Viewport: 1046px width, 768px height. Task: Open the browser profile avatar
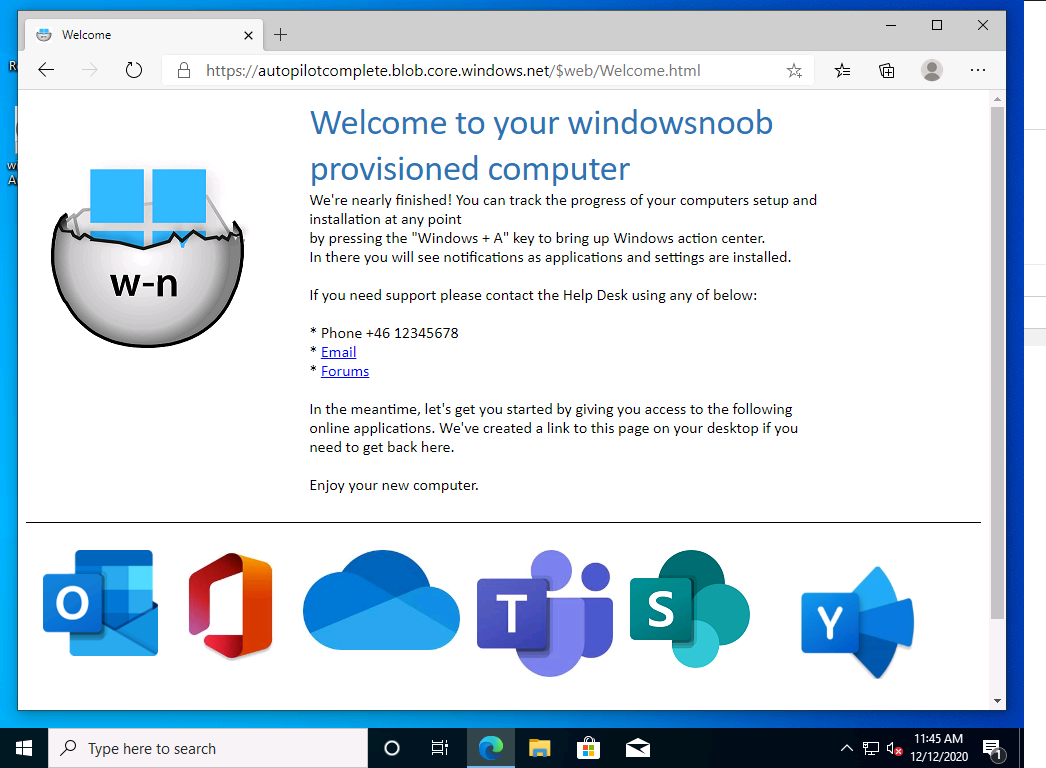click(932, 70)
